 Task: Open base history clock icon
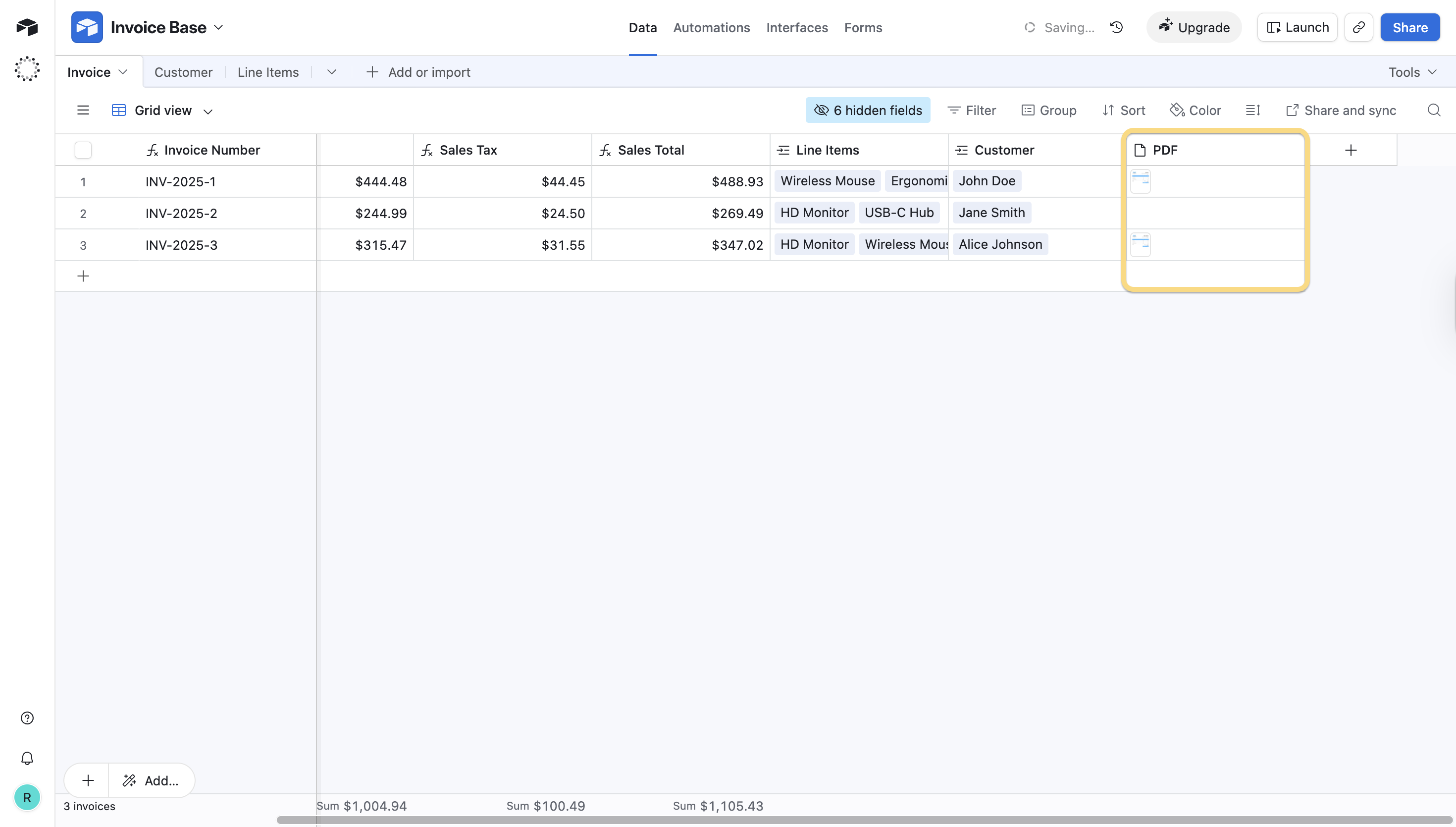[x=1117, y=27]
